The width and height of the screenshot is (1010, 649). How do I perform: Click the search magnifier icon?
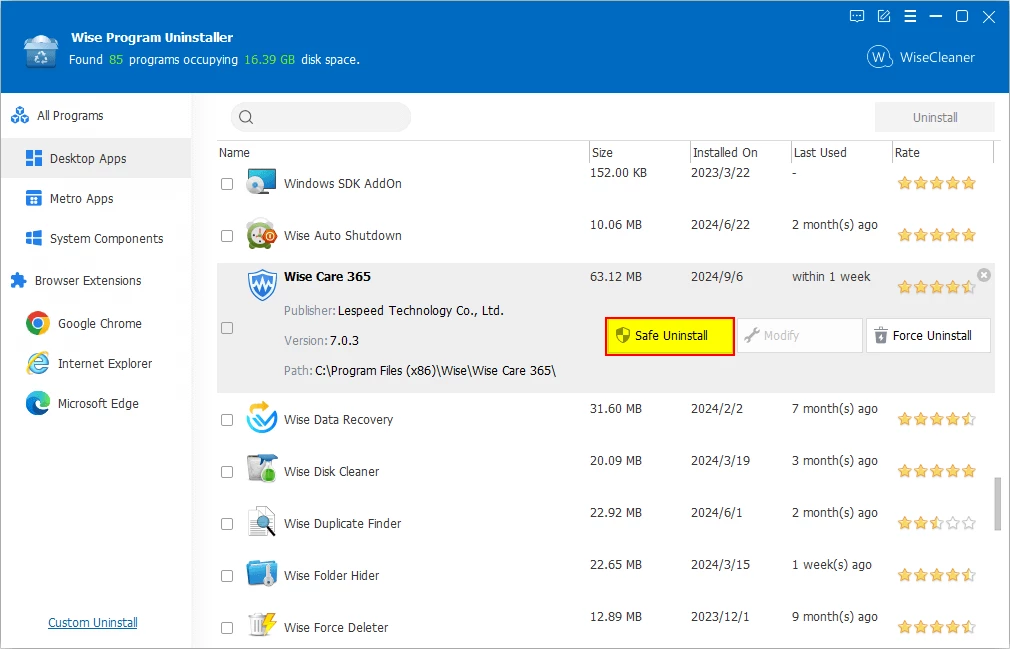coord(246,118)
